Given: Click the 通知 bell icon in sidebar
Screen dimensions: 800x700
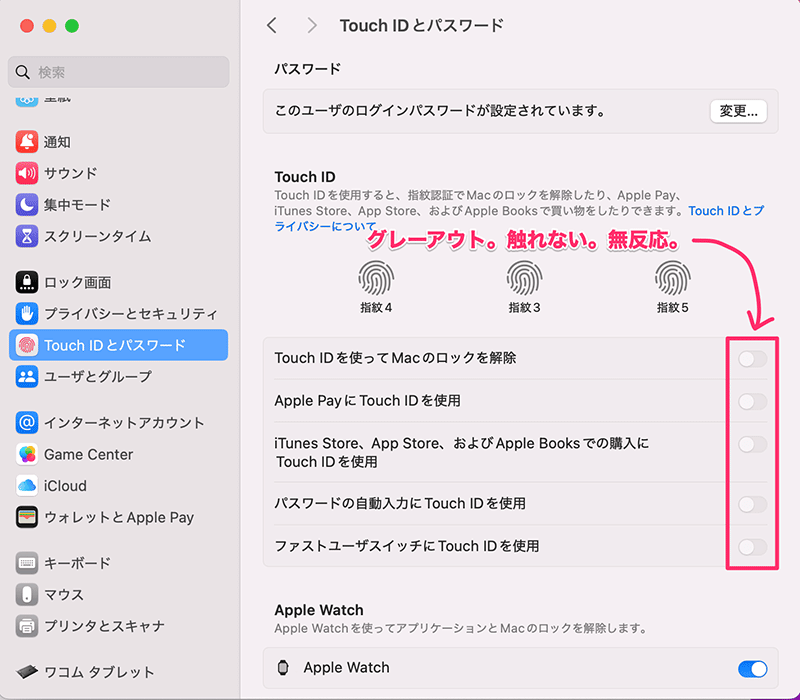Looking at the screenshot, I should (x=27, y=141).
